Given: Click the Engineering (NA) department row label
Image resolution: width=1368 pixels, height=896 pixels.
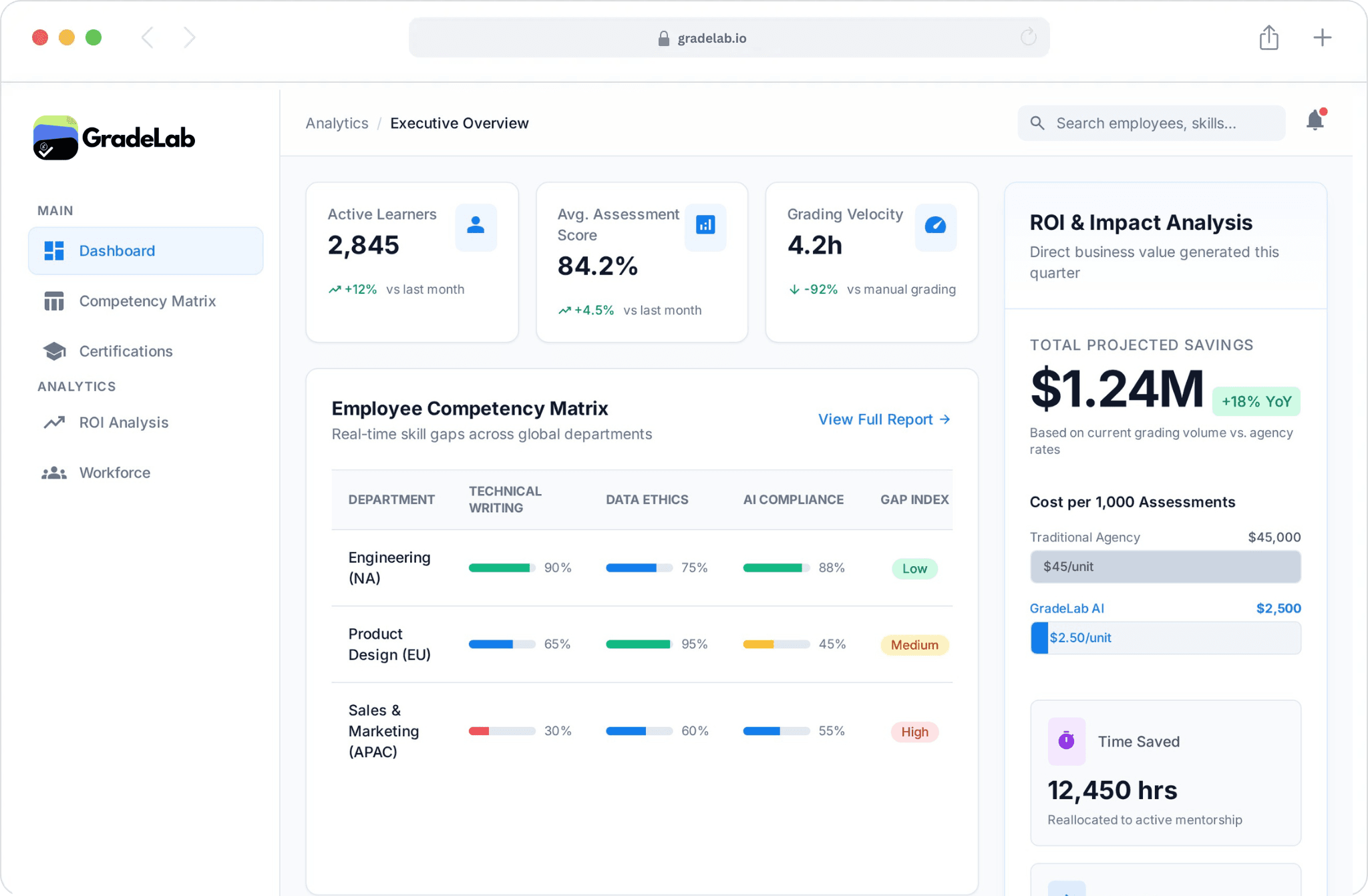Looking at the screenshot, I should (389, 568).
